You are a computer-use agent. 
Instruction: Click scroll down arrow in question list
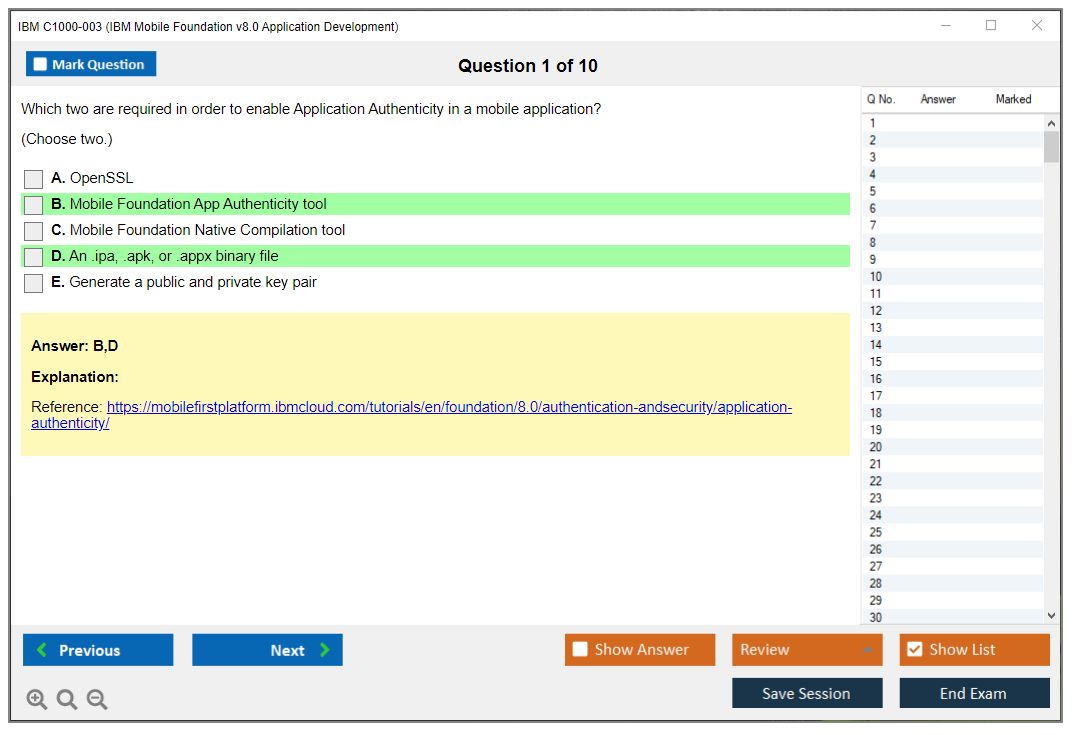(x=1051, y=616)
